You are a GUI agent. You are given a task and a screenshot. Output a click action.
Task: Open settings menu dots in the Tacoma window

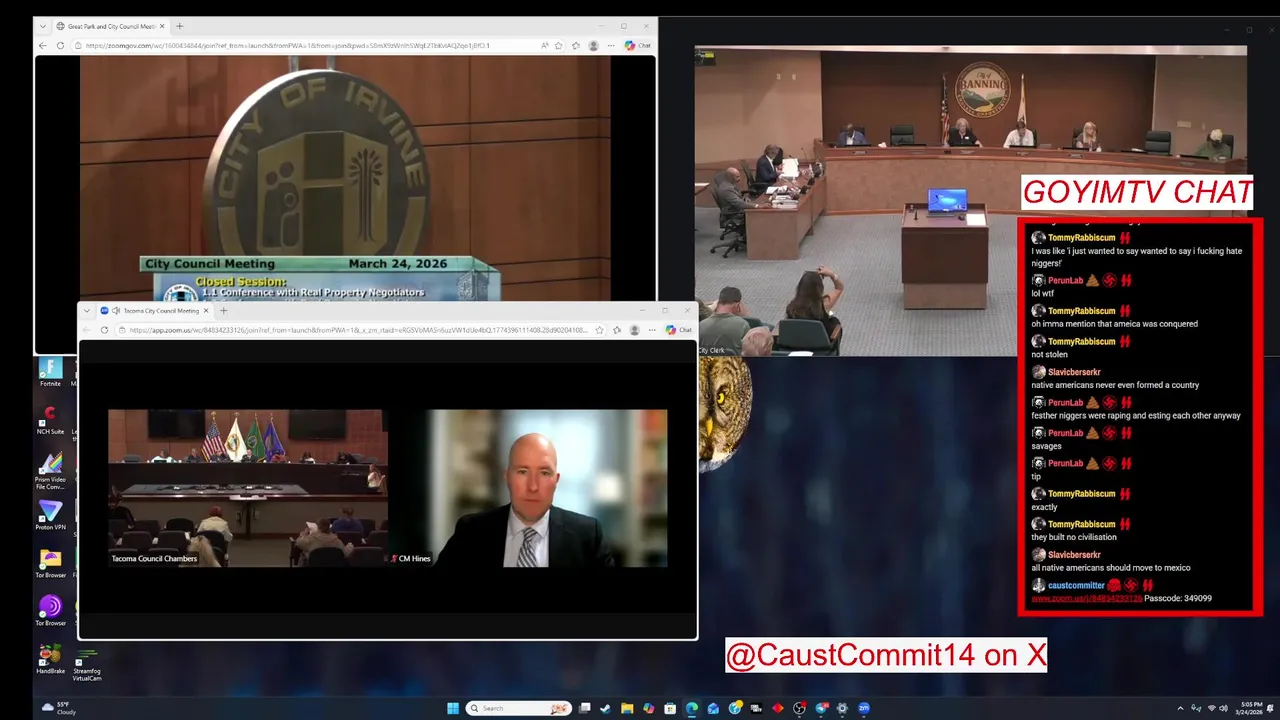point(652,330)
